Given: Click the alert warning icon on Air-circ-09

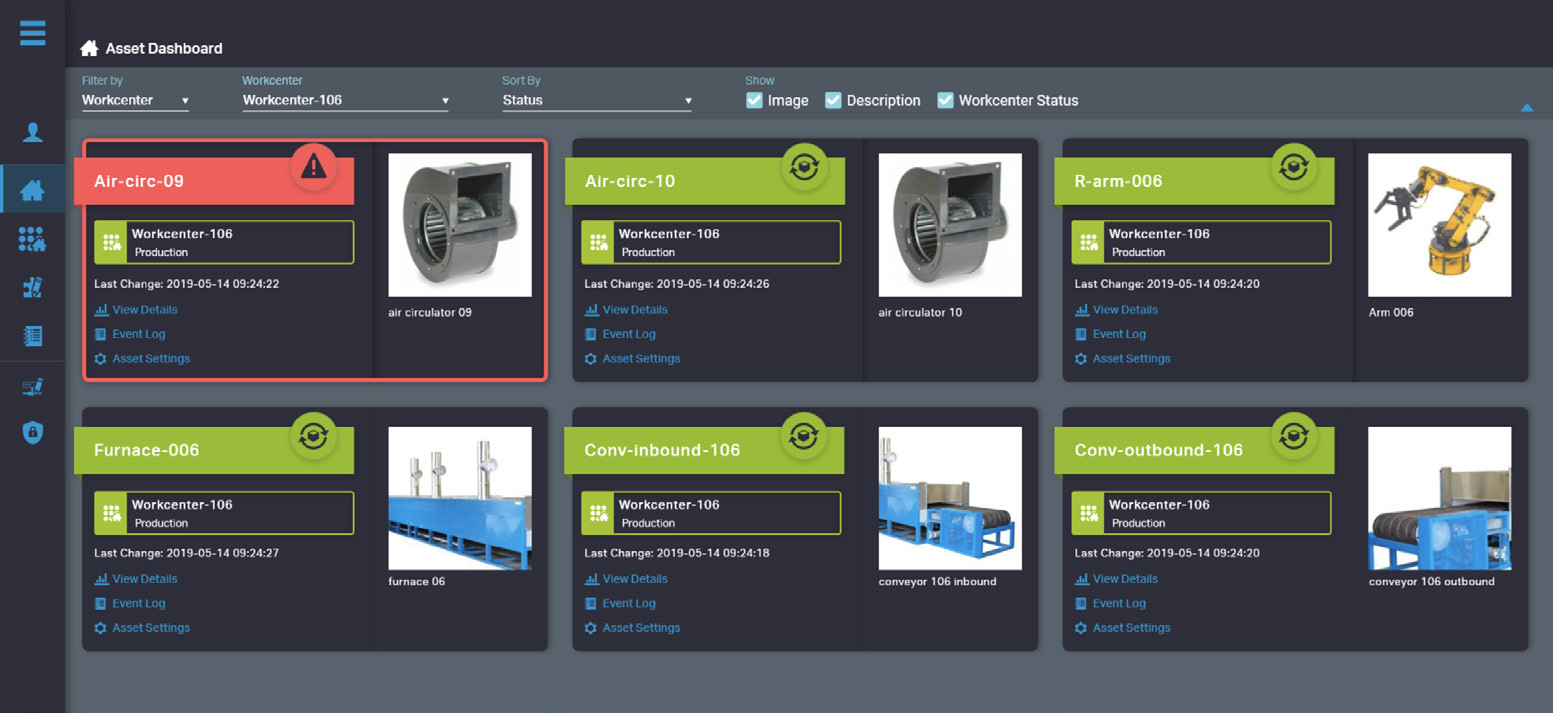Looking at the screenshot, I should (x=314, y=167).
